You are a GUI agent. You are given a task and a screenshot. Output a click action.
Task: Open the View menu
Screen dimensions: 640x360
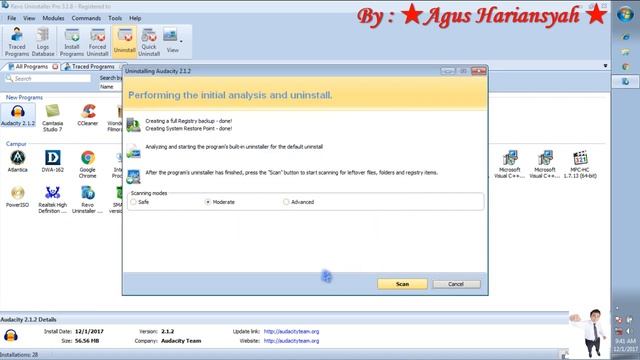(x=29, y=18)
